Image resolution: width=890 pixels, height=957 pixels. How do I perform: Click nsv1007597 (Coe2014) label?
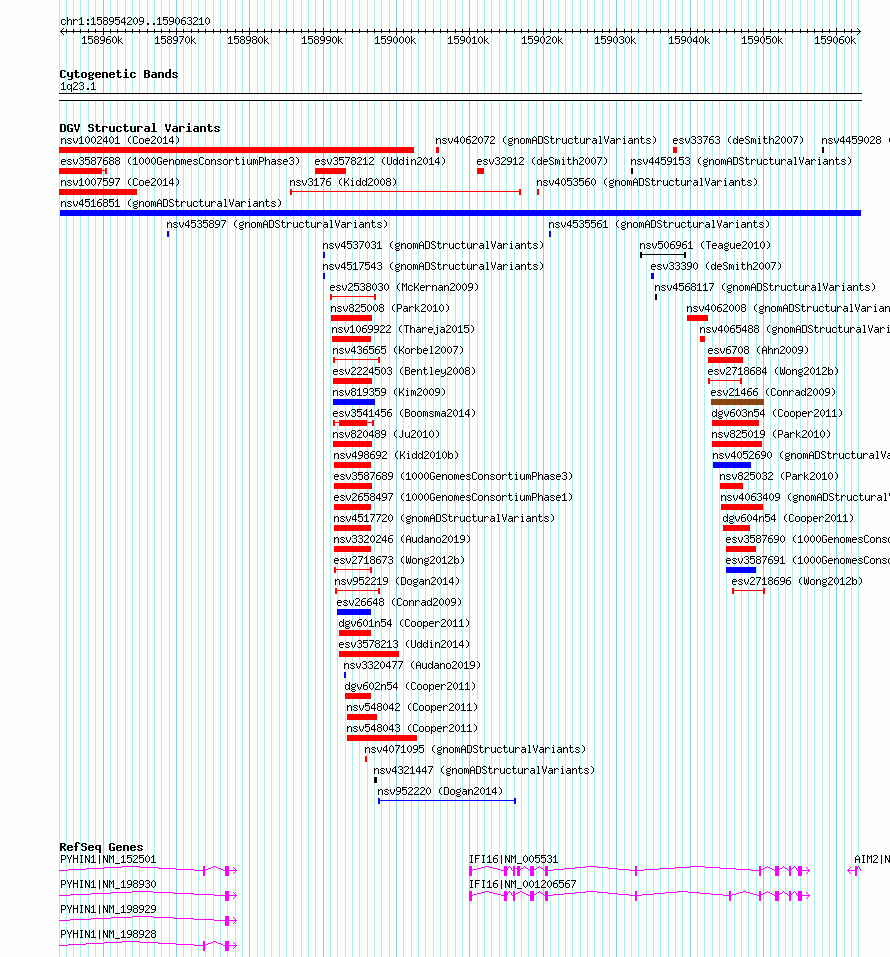click(120, 182)
